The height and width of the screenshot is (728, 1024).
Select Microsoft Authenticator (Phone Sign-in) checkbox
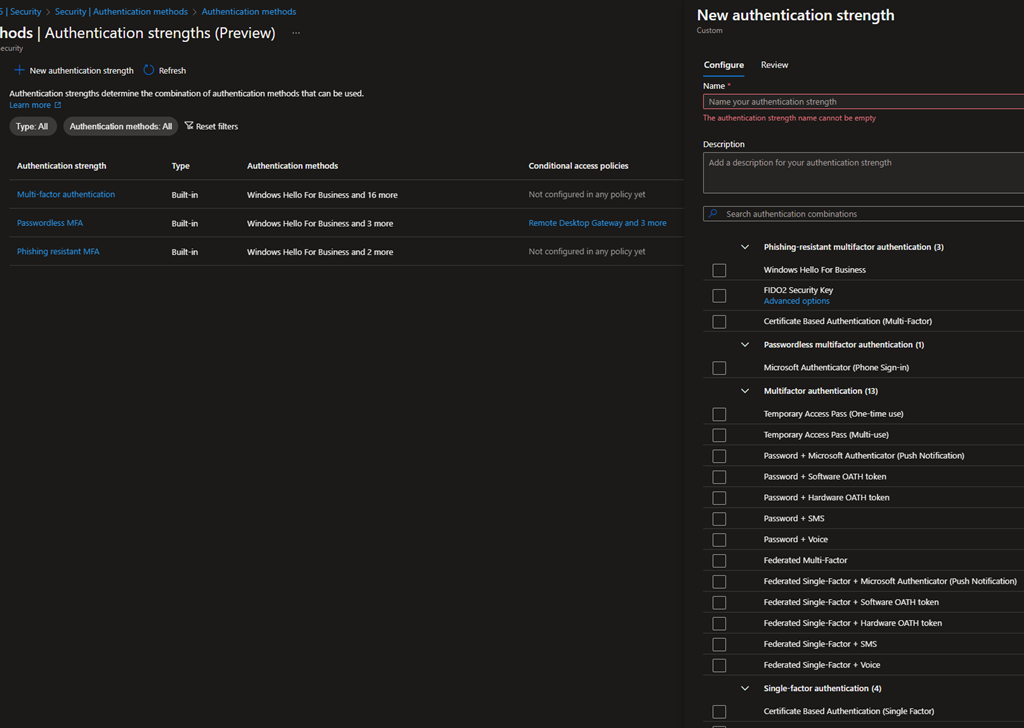pos(719,368)
